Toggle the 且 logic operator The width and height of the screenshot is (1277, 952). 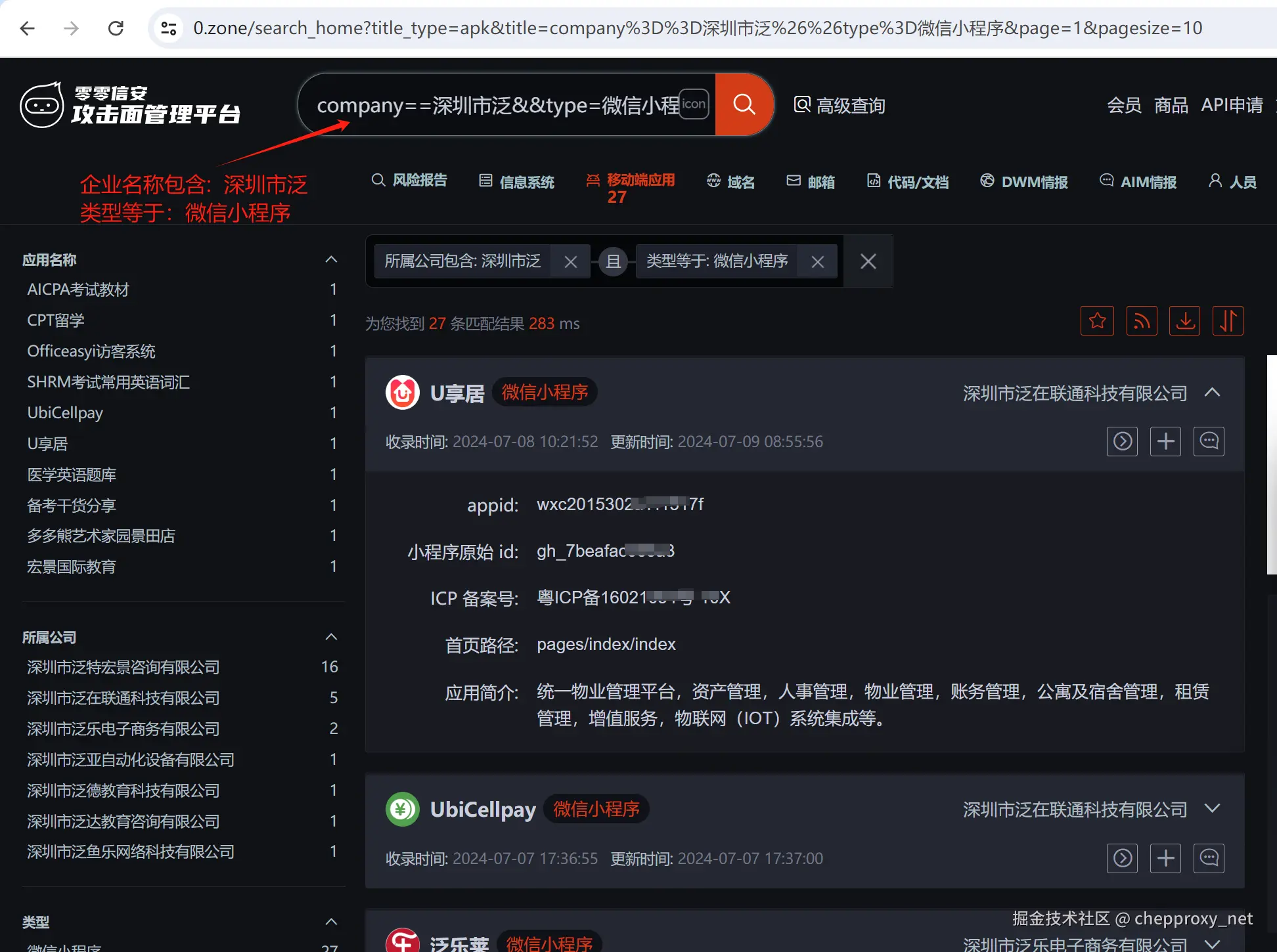coord(613,261)
